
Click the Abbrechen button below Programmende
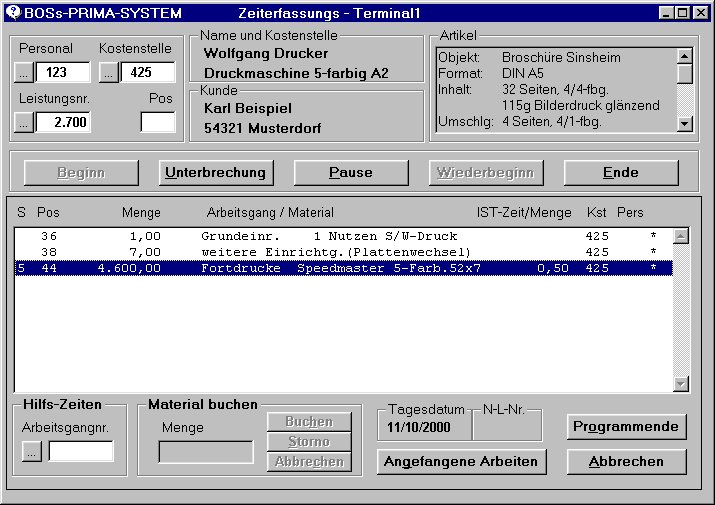pos(627,462)
